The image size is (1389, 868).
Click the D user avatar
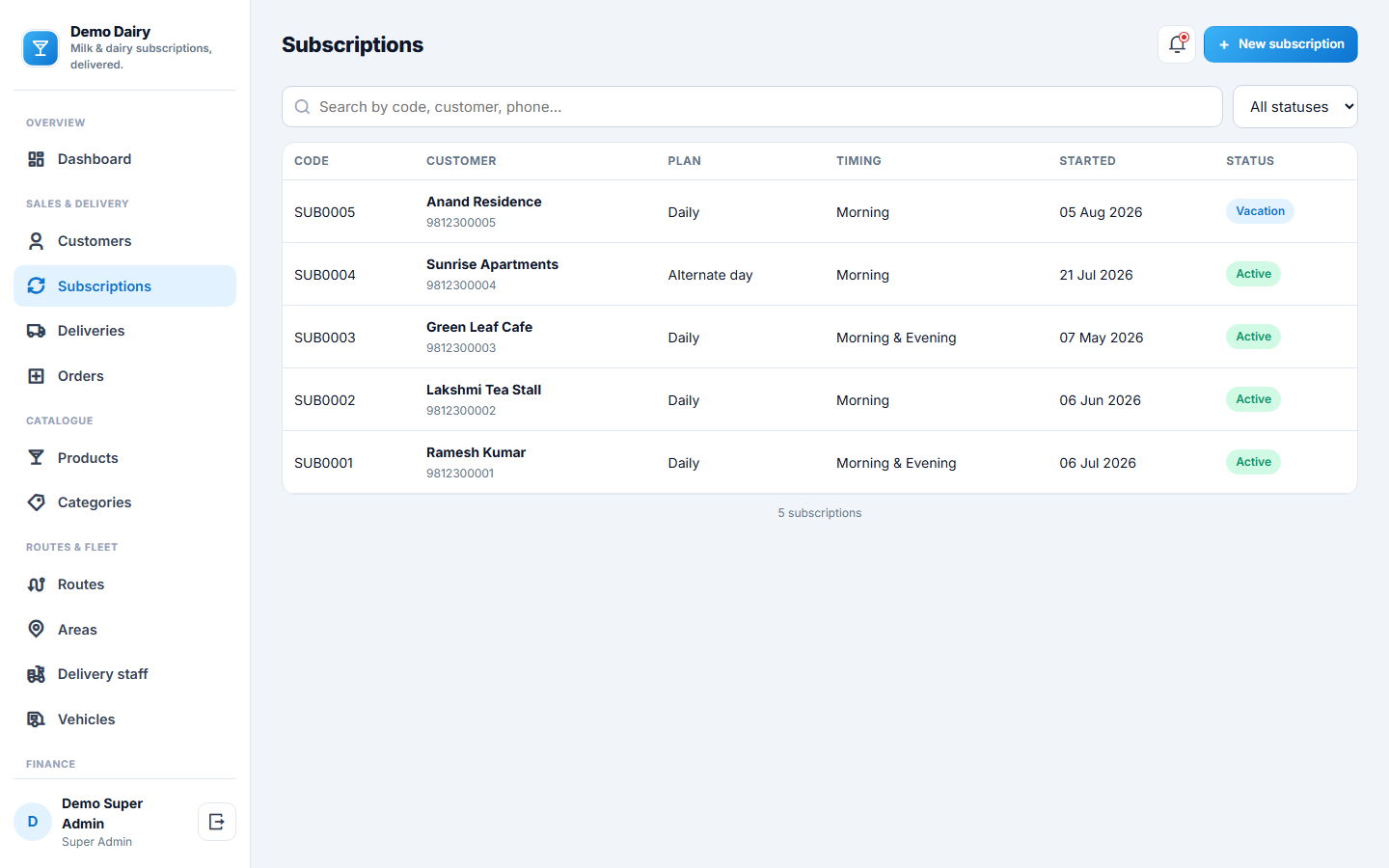33,822
